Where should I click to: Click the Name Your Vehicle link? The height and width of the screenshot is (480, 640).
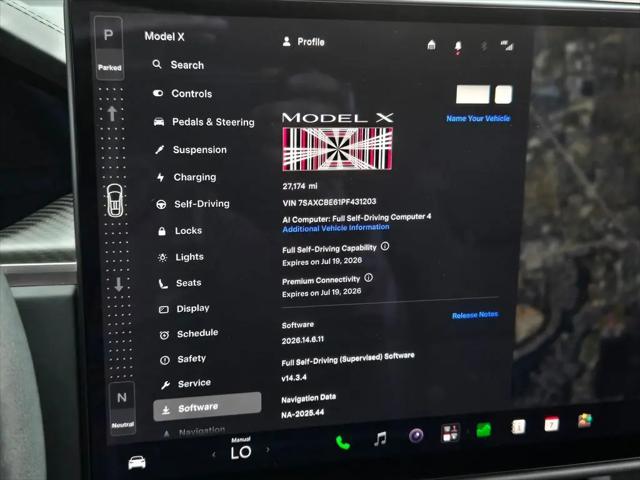point(478,118)
